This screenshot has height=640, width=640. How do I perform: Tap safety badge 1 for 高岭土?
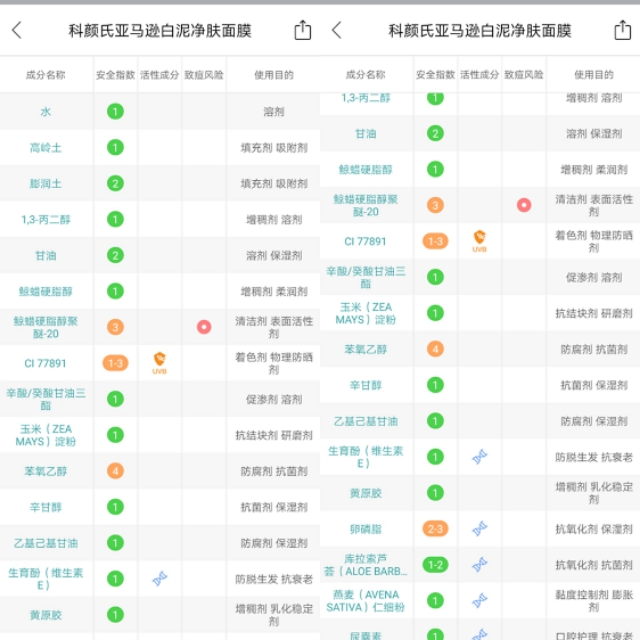115,147
